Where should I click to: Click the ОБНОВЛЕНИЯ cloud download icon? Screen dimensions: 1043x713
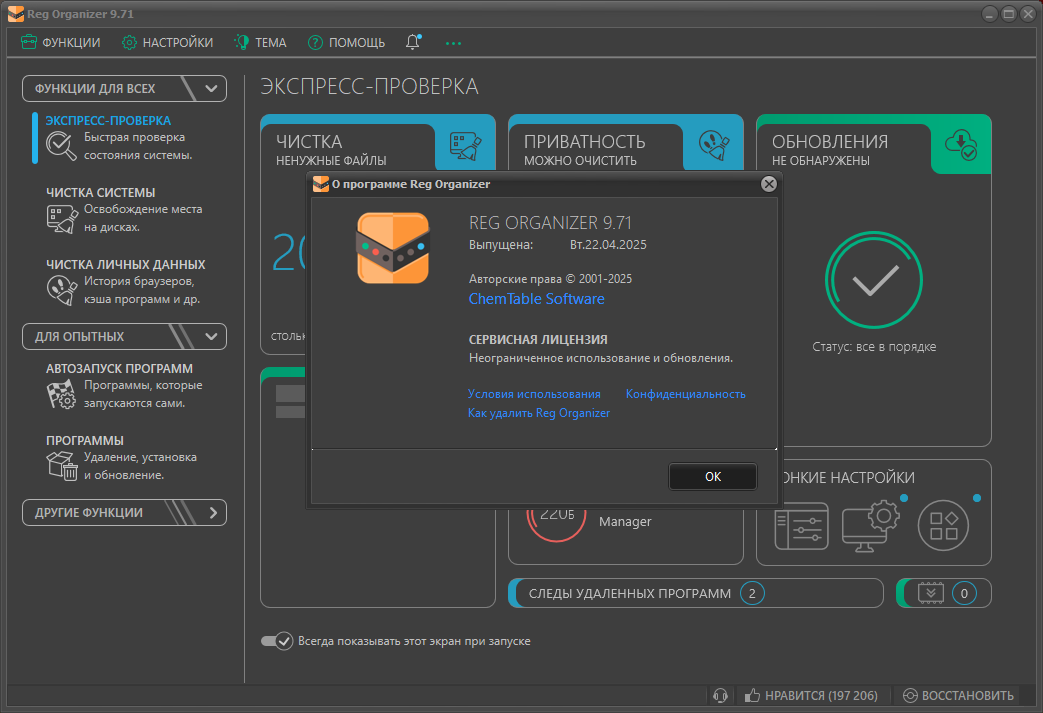coord(961,145)
